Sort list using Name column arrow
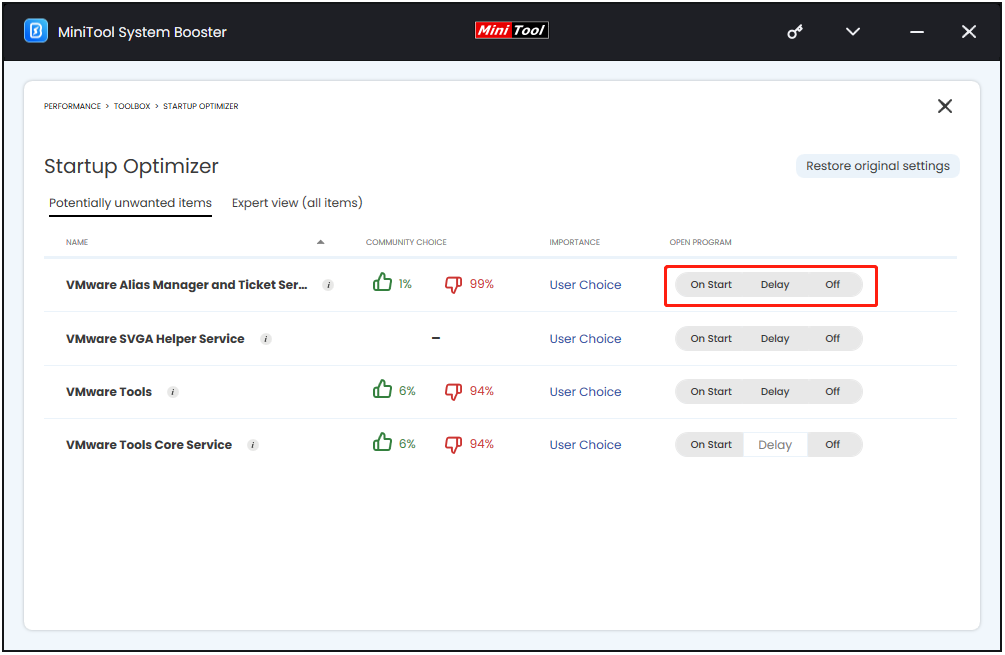This screenshot has width=1005, height=655. pos(320,242)
